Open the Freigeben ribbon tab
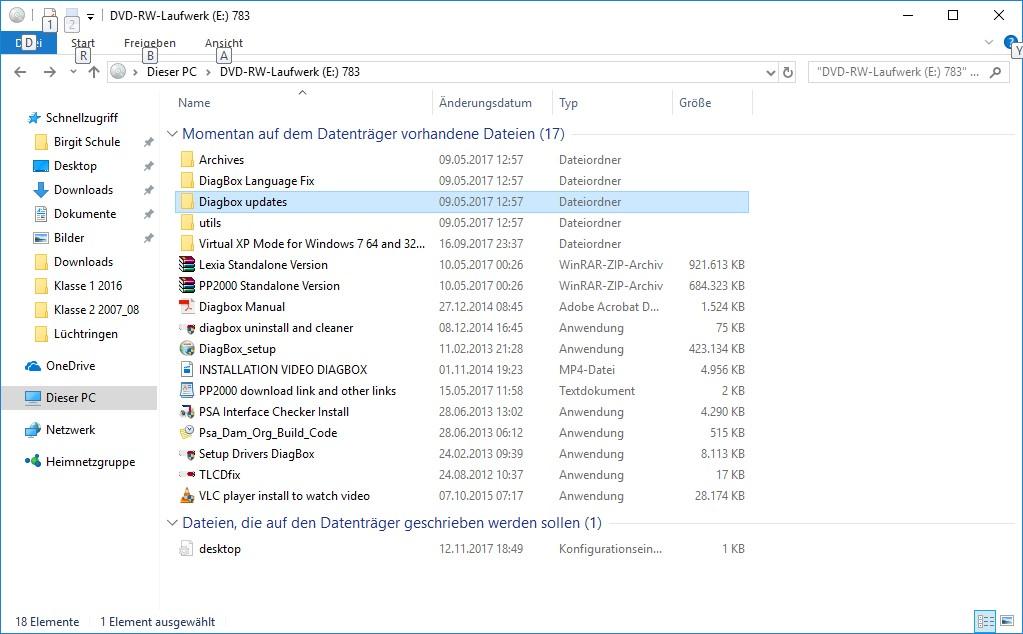The image size is (1023, 634). 149,43
